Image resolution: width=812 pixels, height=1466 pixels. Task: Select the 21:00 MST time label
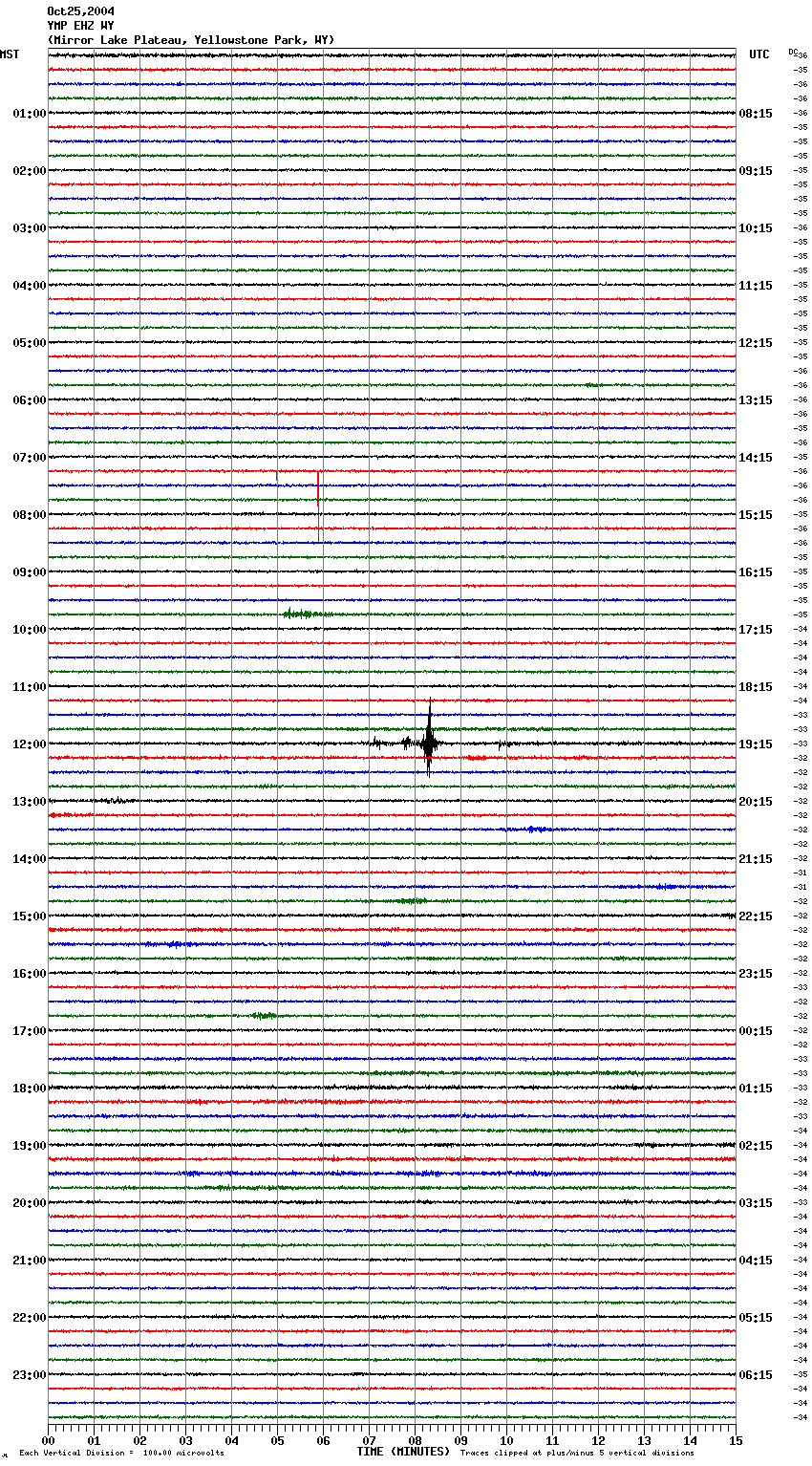(29, 1261)
